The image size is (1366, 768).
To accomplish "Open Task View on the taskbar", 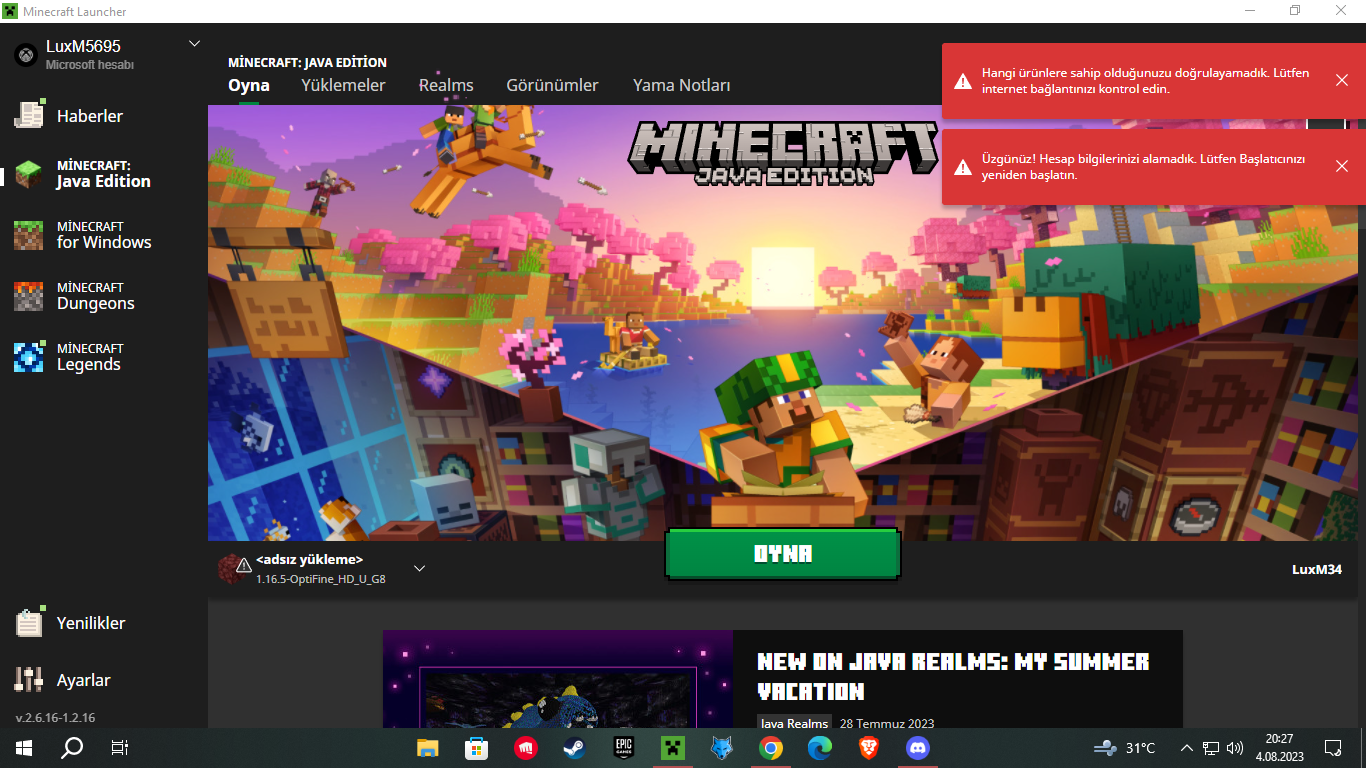I will [120, 747].
